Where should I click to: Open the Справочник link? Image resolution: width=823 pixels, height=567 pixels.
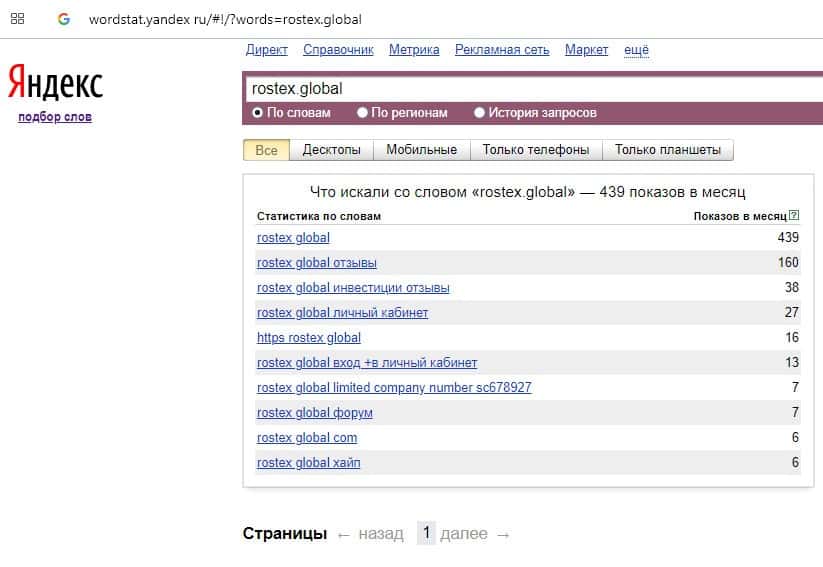coord(339,50)
